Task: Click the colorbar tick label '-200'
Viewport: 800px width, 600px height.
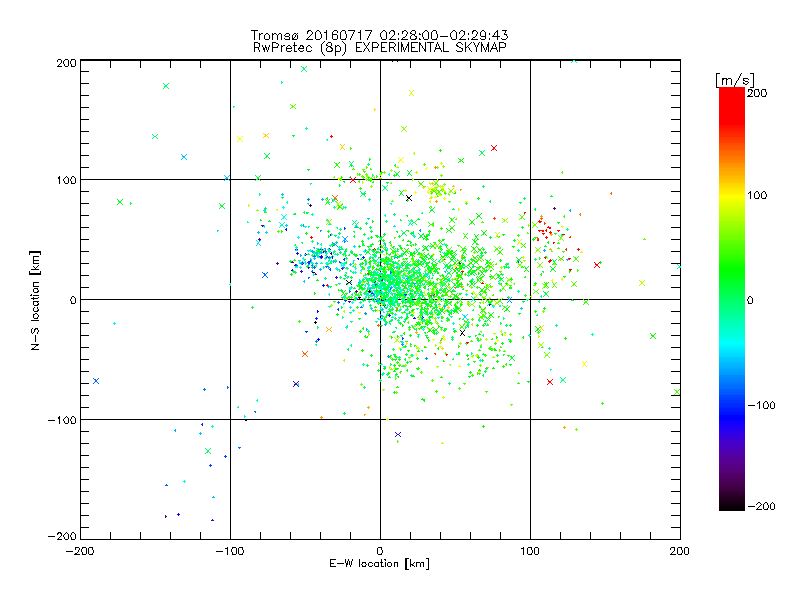Action: 761,506
